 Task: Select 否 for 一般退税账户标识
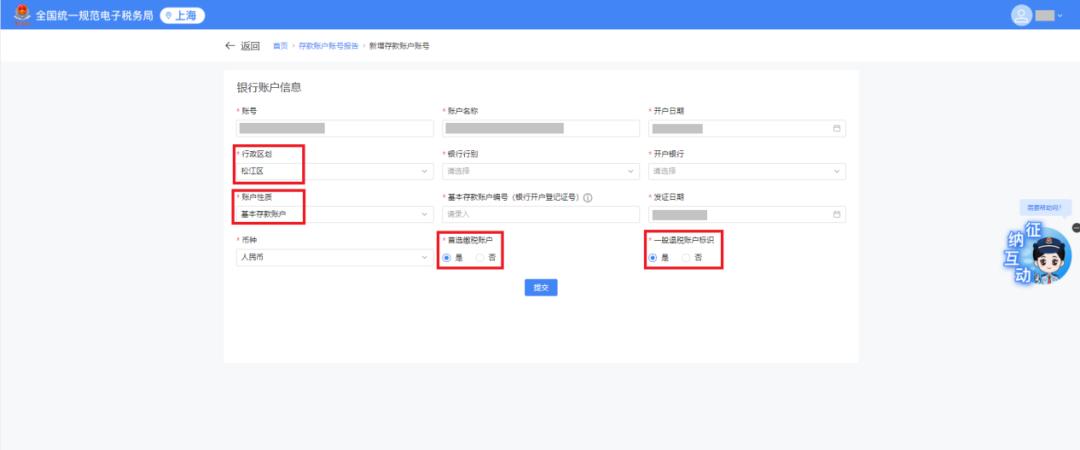tap(686, 258)
